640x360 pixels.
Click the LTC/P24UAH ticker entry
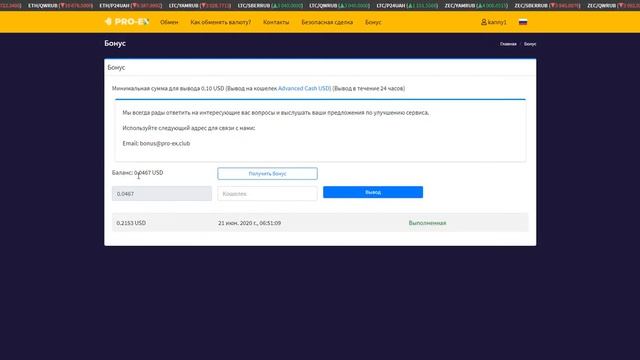pos(407,6)
